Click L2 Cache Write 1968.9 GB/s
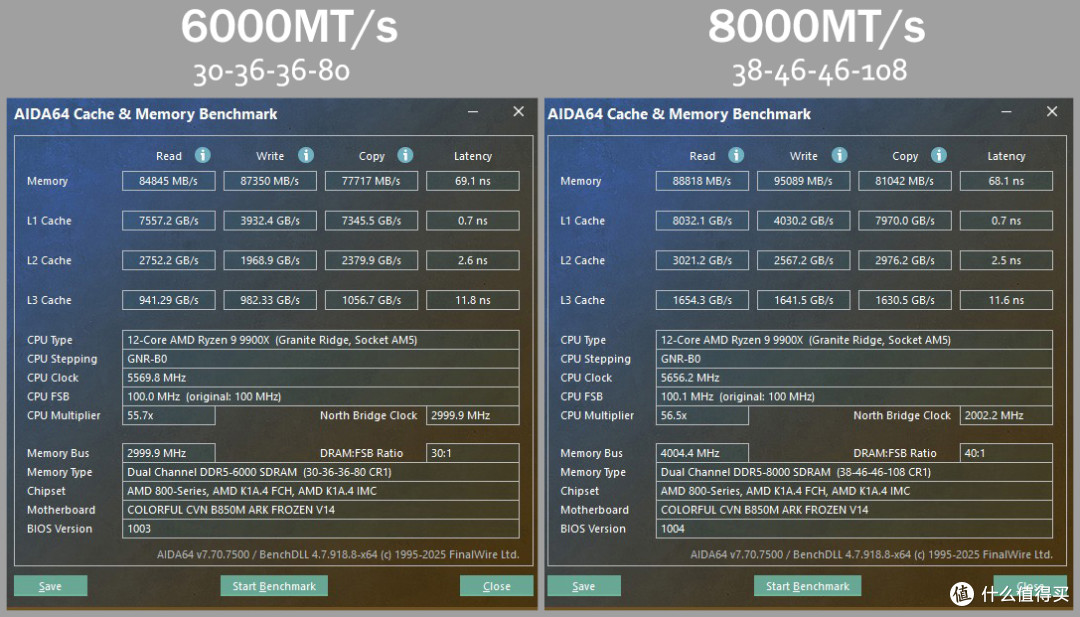The width and height of the screenshot is (1080, 617). tap(270, 260)
